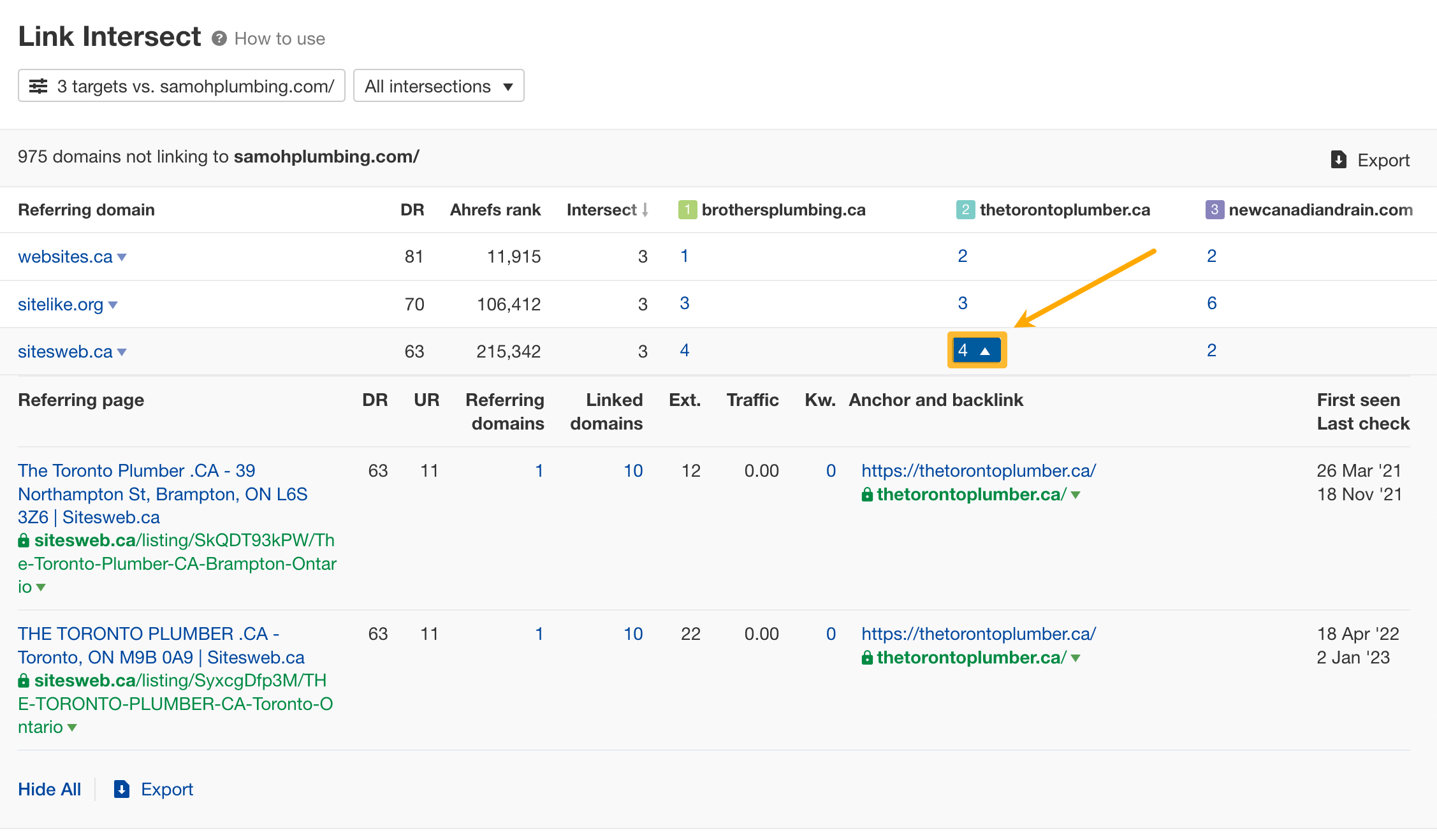Click thetorontoplumber.ca count 3 for sitelike.org
The width and height of the screenshot is (1437, 840).
point(963,303)
